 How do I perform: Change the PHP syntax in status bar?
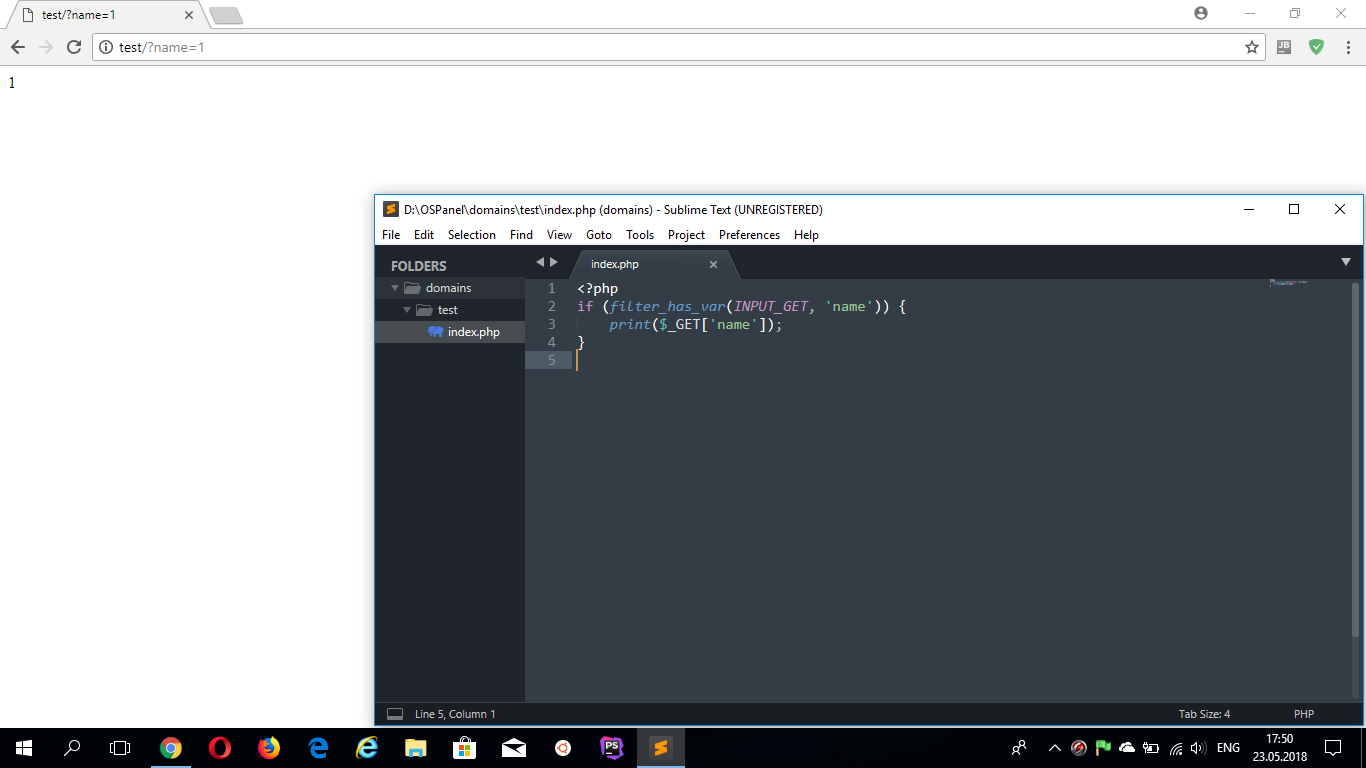1303,714
